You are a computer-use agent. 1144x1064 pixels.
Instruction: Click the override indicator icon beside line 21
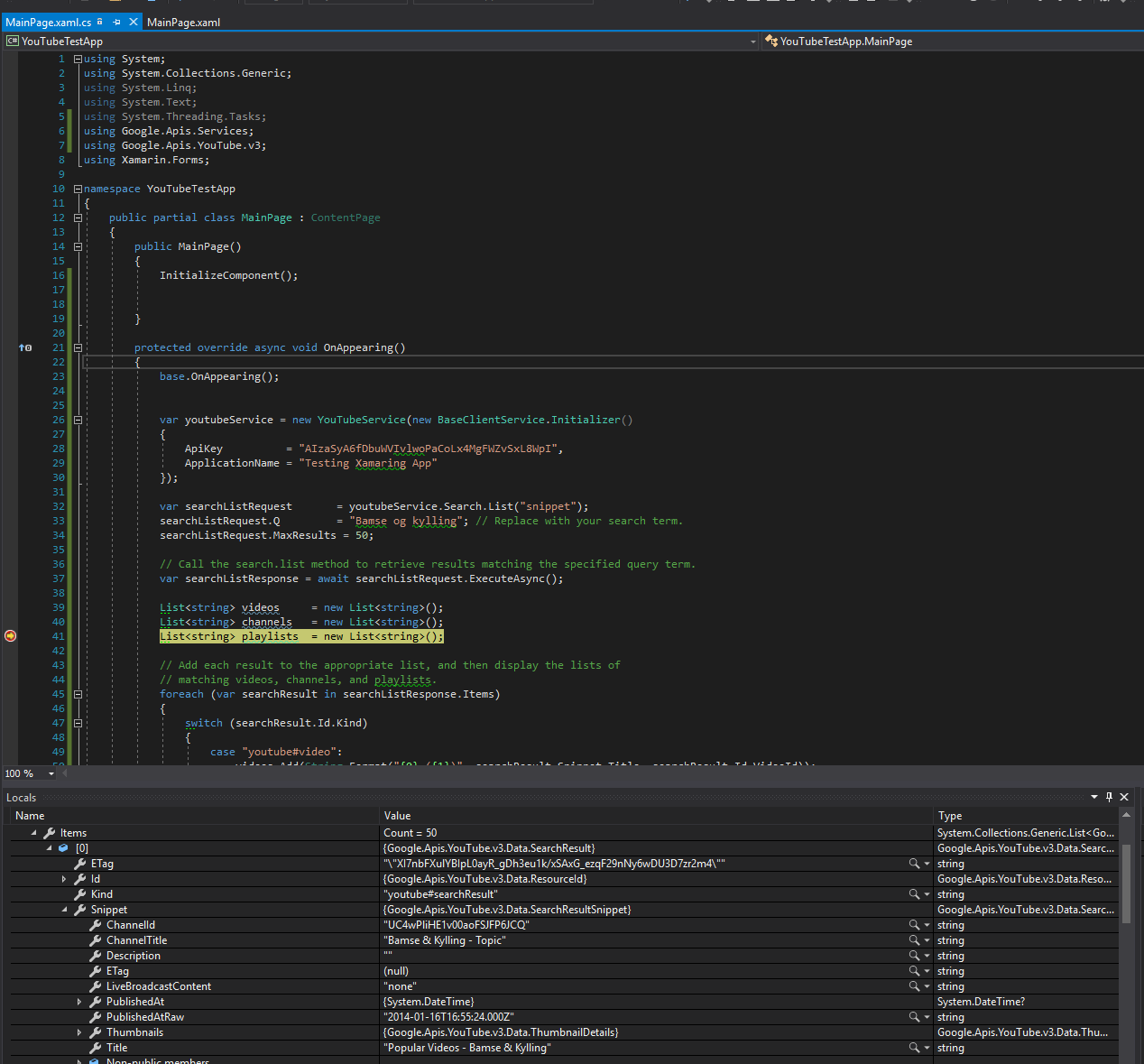click(x=25, y=347)
